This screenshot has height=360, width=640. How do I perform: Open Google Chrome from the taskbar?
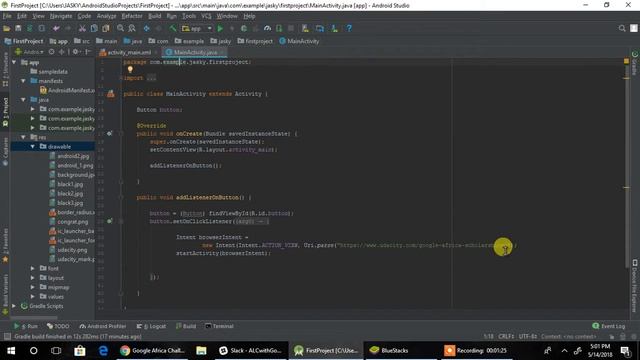pyautogui.click(x=153, y=351)
